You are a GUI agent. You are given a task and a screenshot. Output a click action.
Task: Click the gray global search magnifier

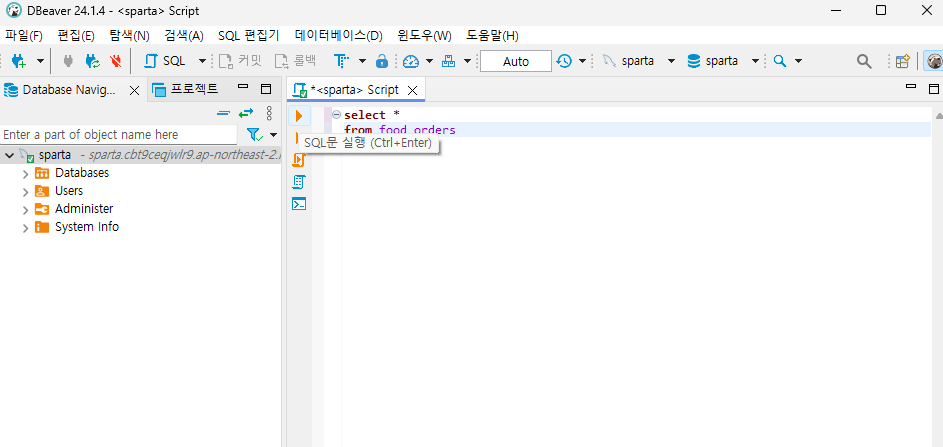[864, 61]
